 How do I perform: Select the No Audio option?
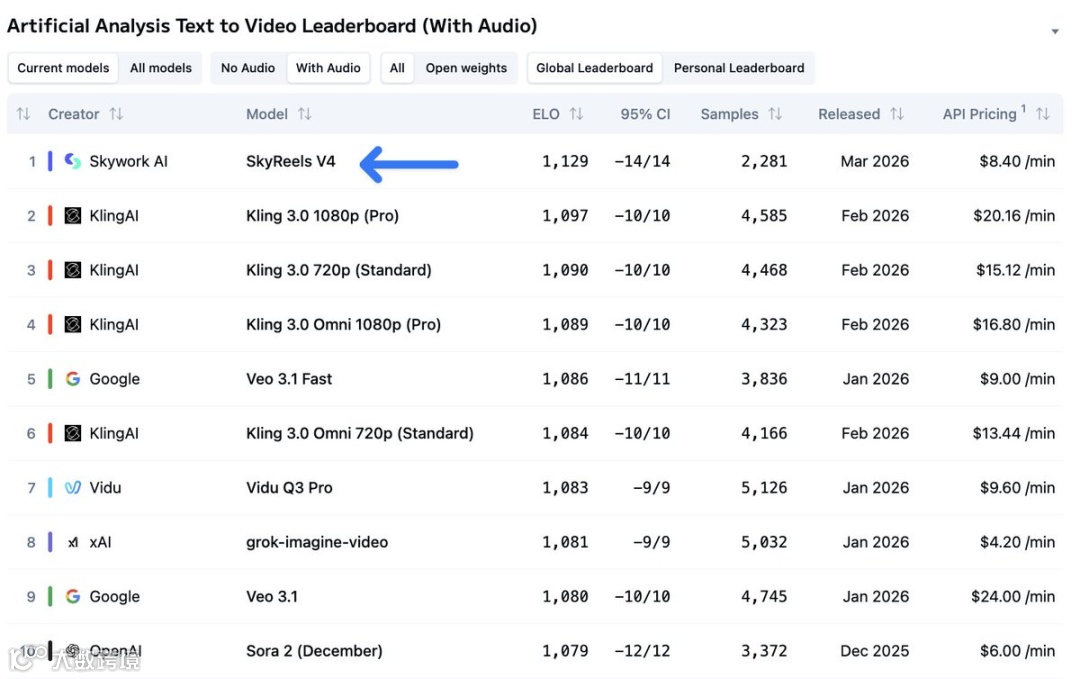(x=248, y=68)
